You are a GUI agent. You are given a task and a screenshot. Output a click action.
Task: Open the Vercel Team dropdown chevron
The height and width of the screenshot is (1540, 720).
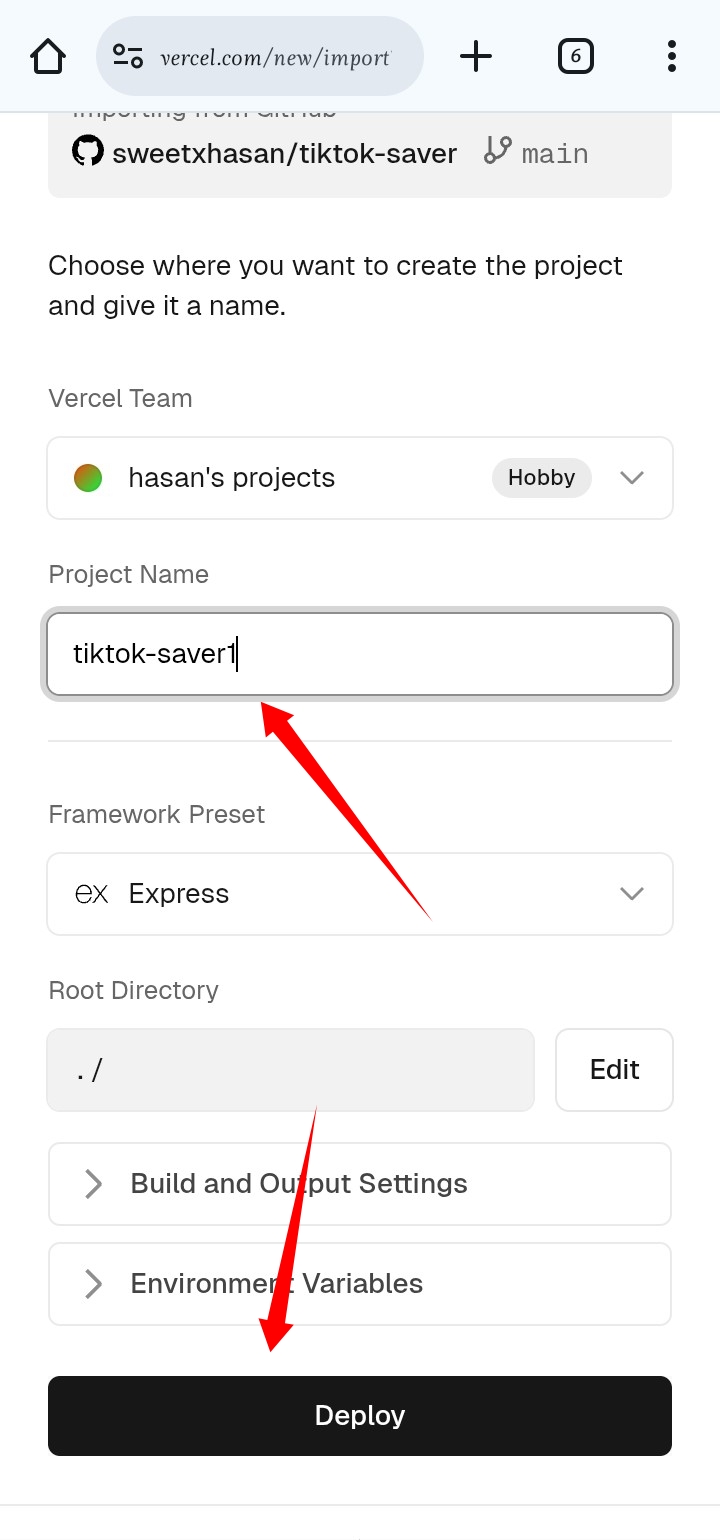click(631, 478)
